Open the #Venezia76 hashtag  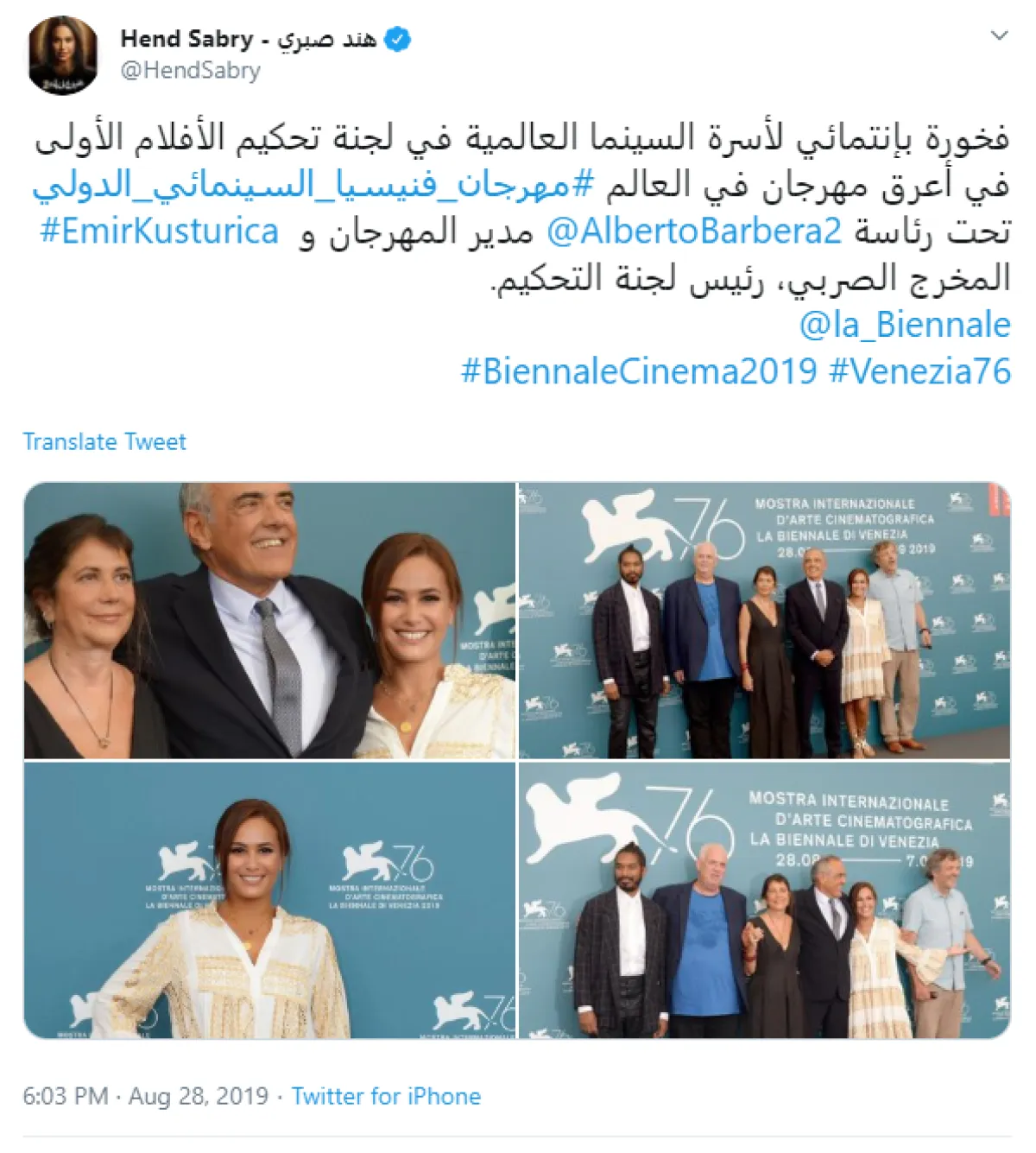(x=920, y=371)
